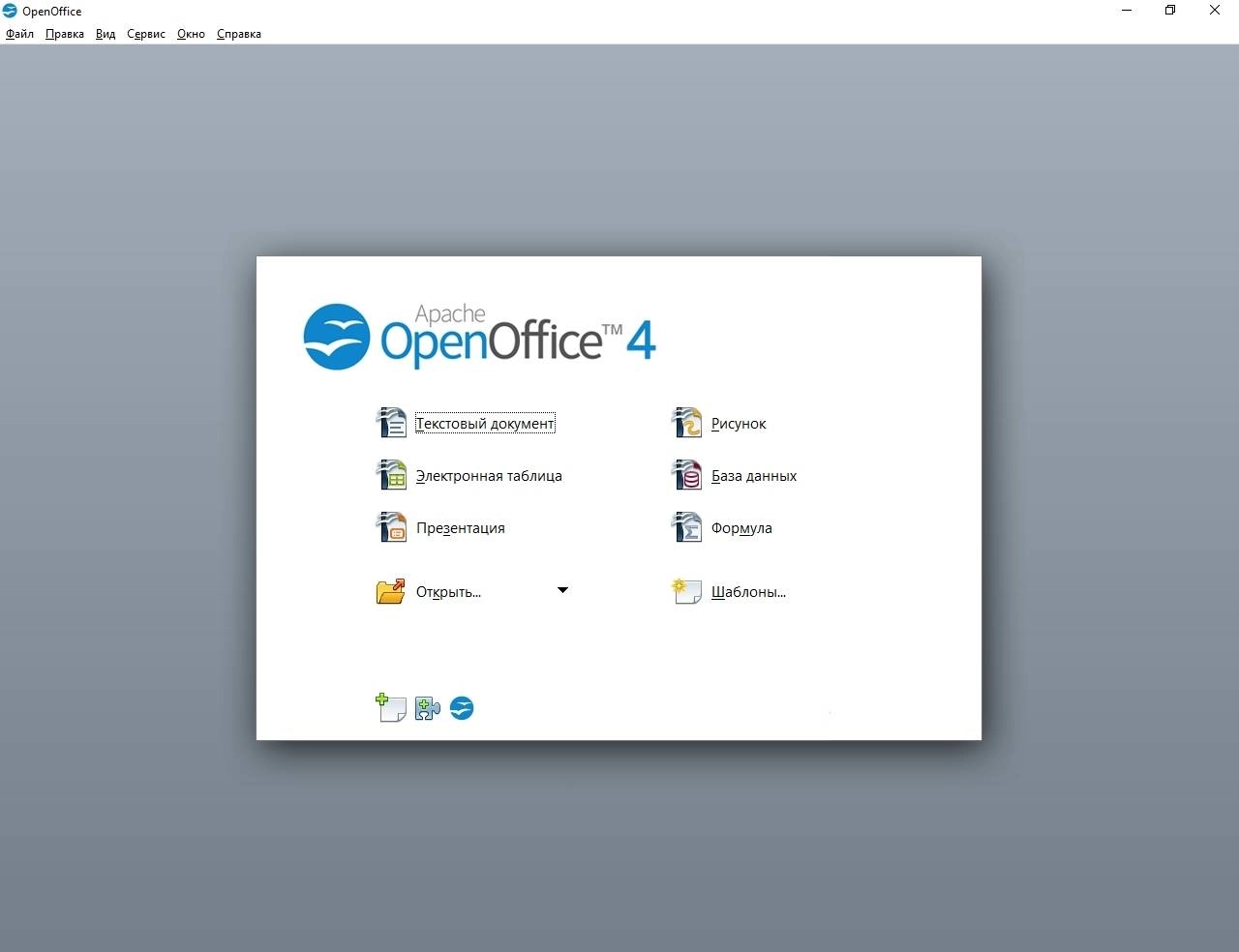This screenshot has height=952, width=1239.
Task: Expand the recent documents arrow next to Открыть
Action: tap(562, 590)
